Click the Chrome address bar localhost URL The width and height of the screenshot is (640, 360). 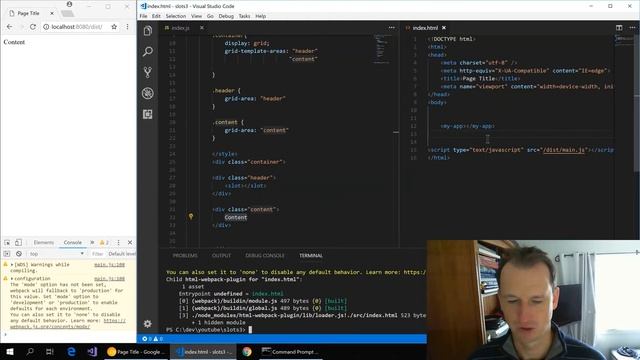pos(77,27)
